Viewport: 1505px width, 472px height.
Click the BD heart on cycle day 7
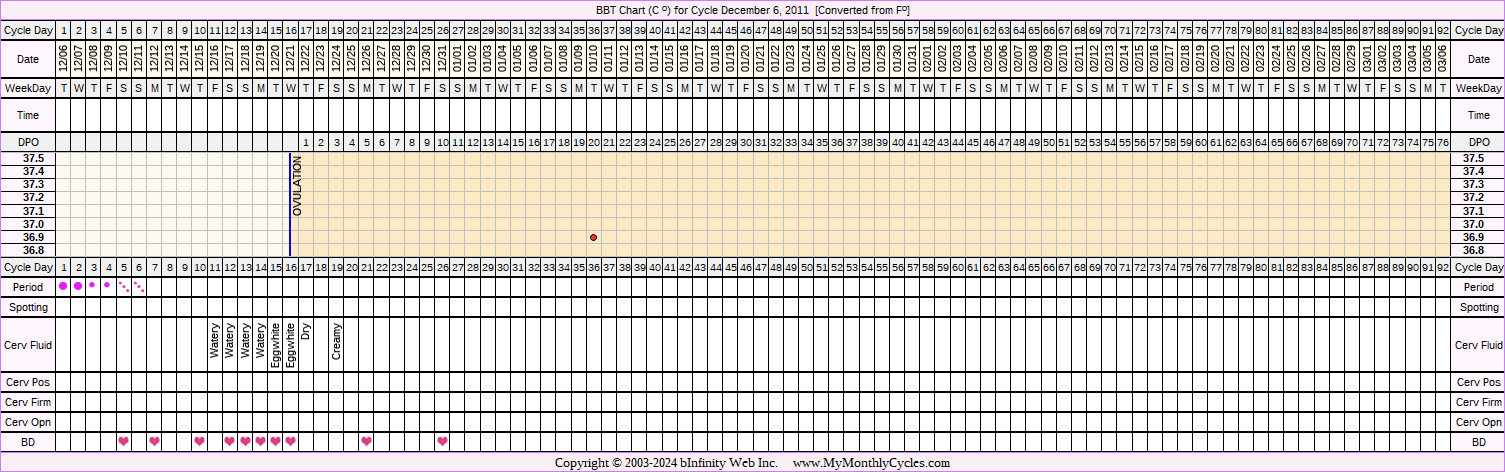click(154, 441)
